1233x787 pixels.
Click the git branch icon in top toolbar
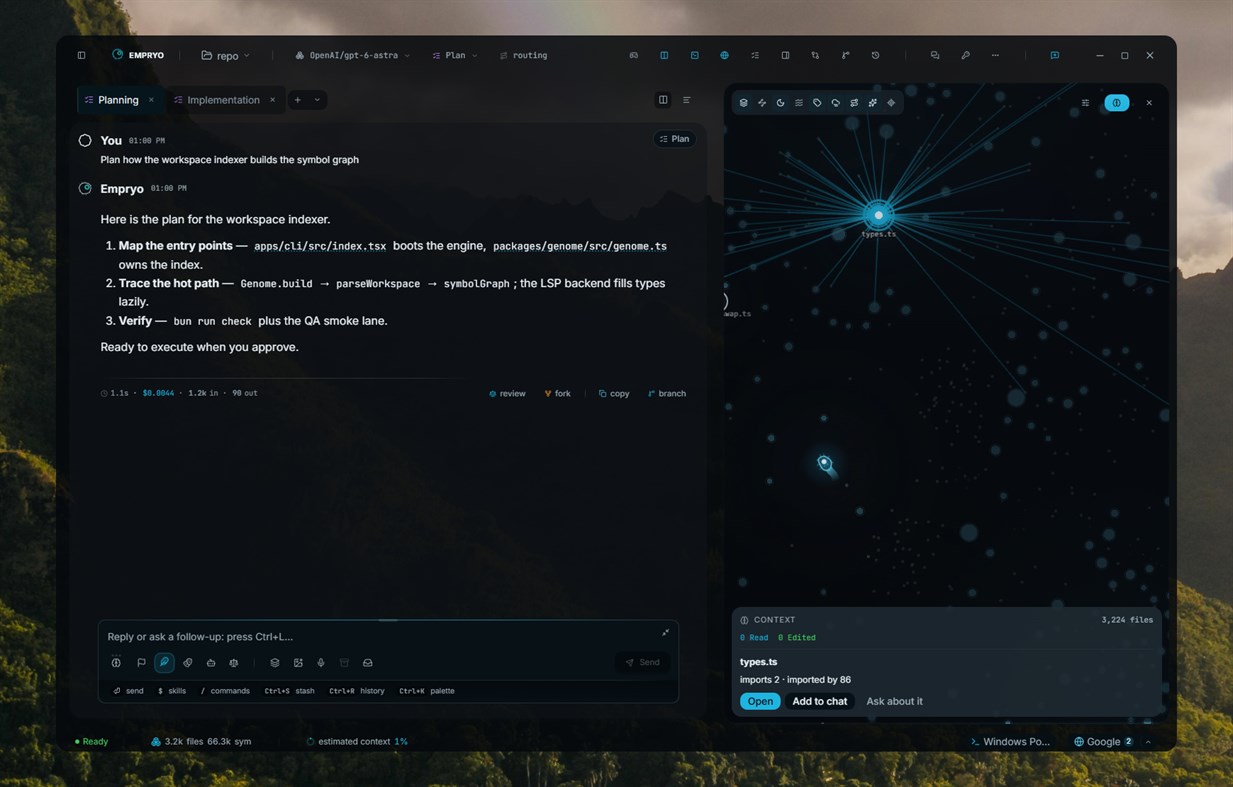[845, 55]
